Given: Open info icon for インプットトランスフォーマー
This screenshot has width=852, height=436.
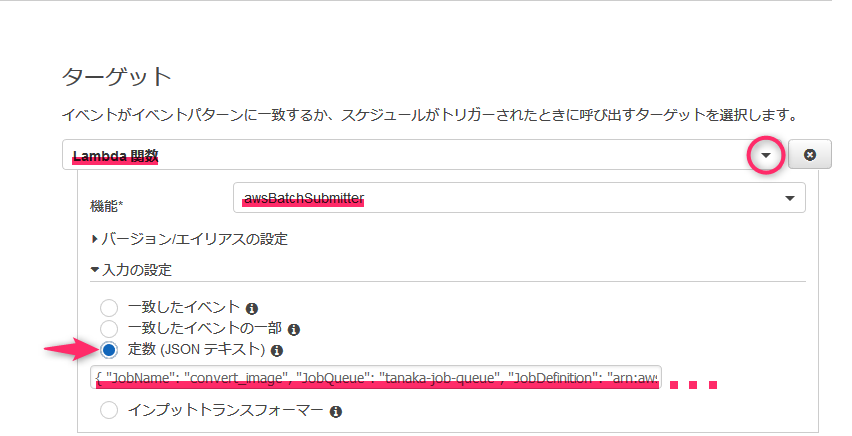Looking at the screenshot, I should (336, 412).
